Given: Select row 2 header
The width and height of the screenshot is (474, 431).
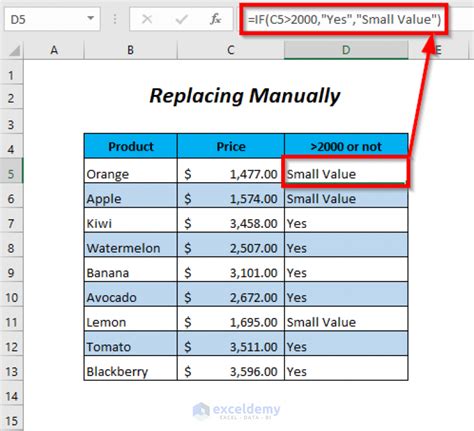Looking at the screenshot, I should (11, 97).
